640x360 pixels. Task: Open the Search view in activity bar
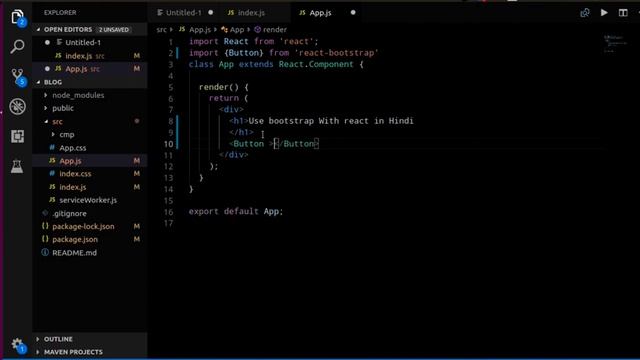(x=17, y=47)
